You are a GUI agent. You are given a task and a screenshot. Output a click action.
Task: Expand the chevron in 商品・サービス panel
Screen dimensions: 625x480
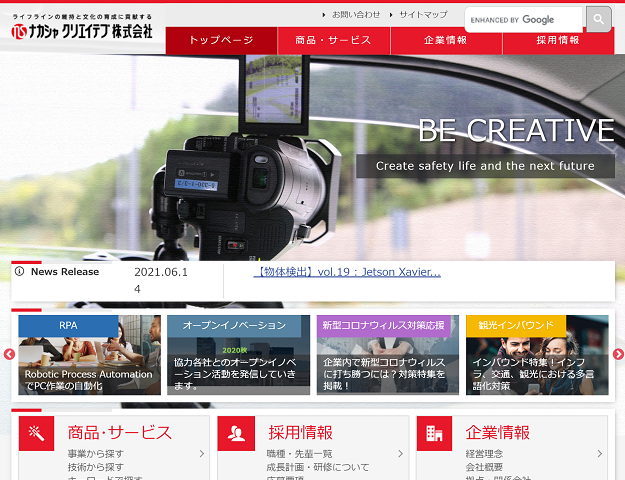coord(202,454)
